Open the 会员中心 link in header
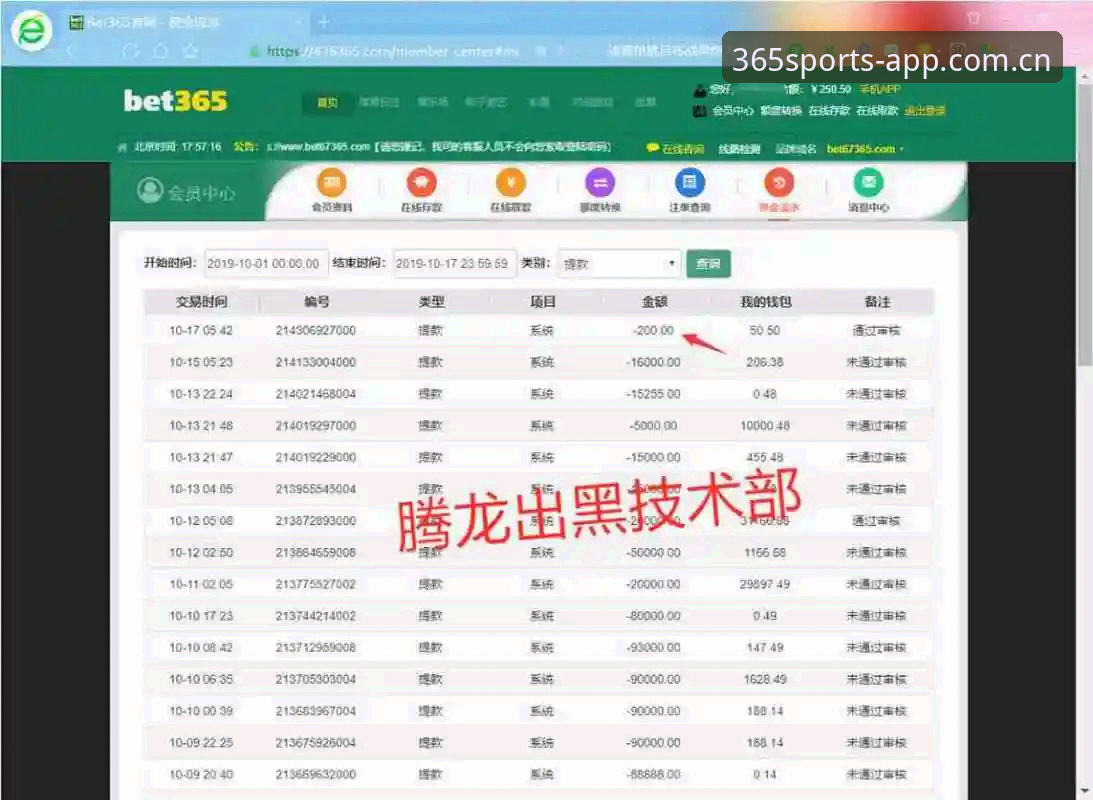1093x800 pixels. [733, 111]
